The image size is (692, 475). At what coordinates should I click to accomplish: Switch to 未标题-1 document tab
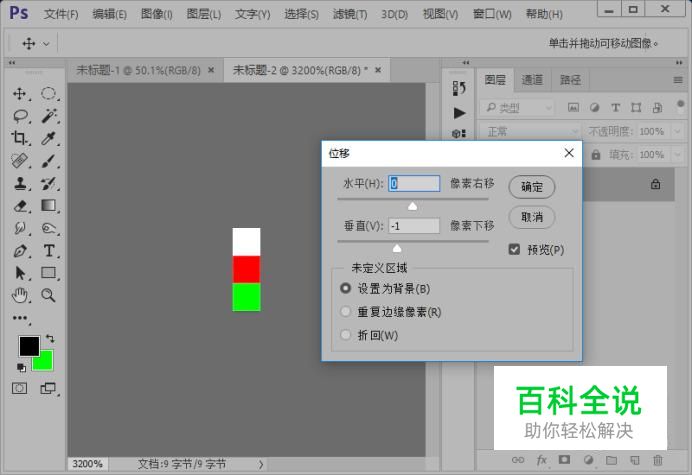pos(138,70)
